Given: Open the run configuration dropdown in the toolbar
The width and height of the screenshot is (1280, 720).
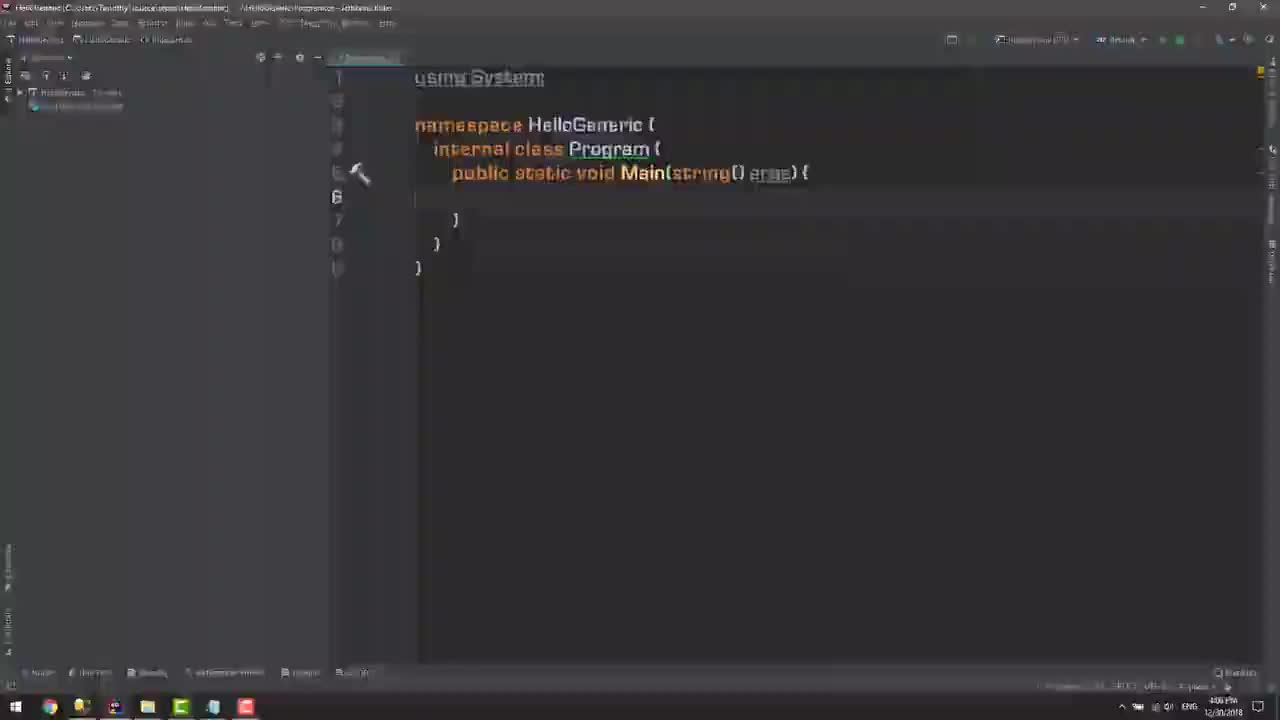Looking at the screenshot, I should pos(1036,40).
